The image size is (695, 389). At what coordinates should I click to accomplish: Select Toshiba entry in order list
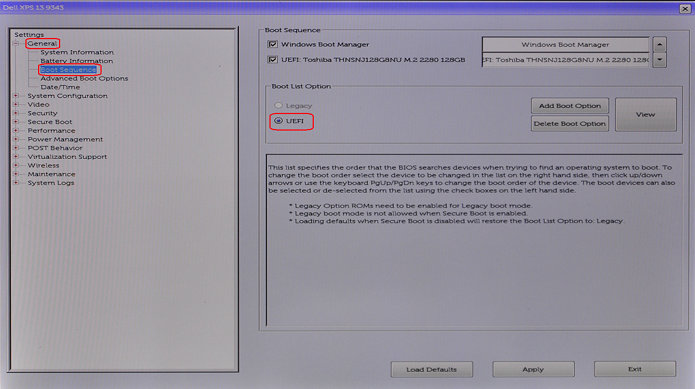pos(565,60)
